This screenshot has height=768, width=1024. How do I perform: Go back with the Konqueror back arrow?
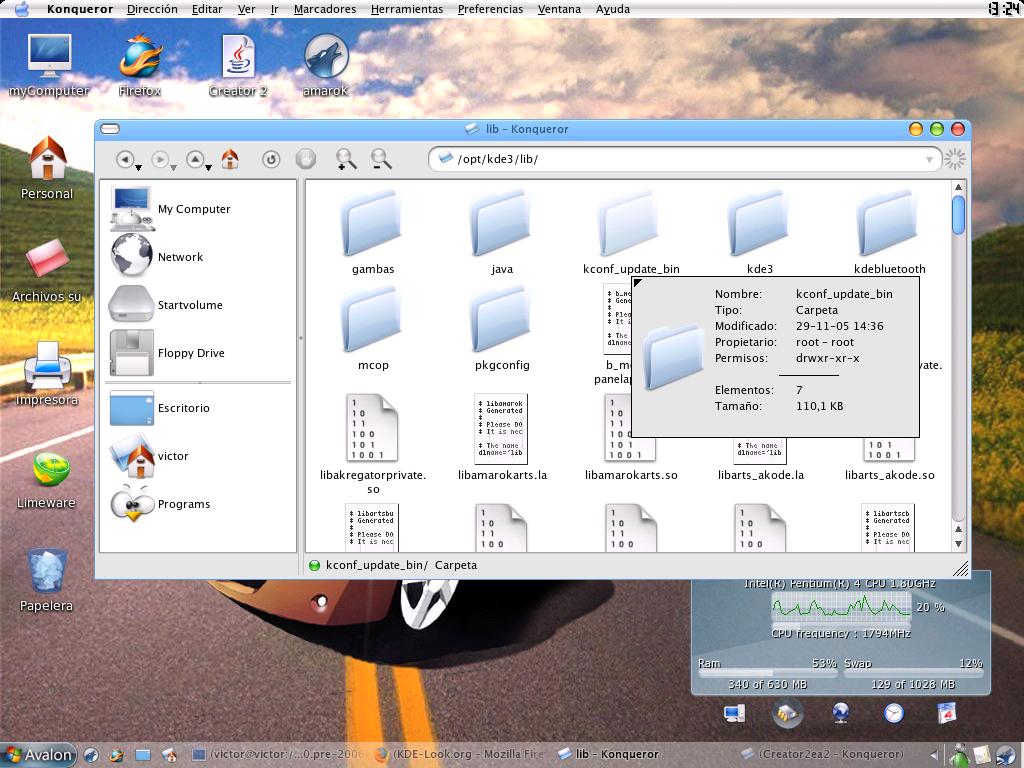coord(124,159)
